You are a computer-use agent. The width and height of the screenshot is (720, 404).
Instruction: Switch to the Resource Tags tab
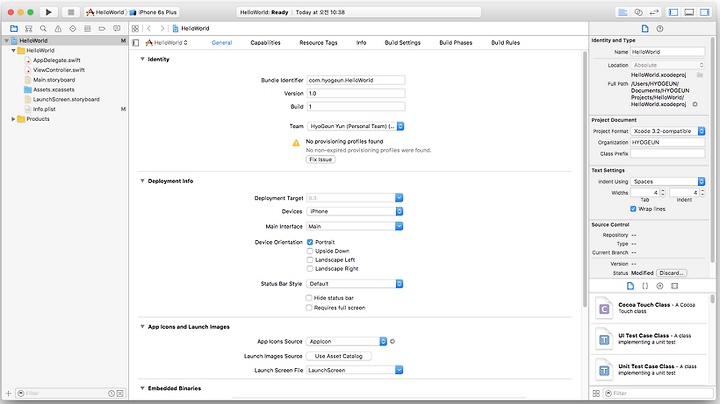coord(318,43)
